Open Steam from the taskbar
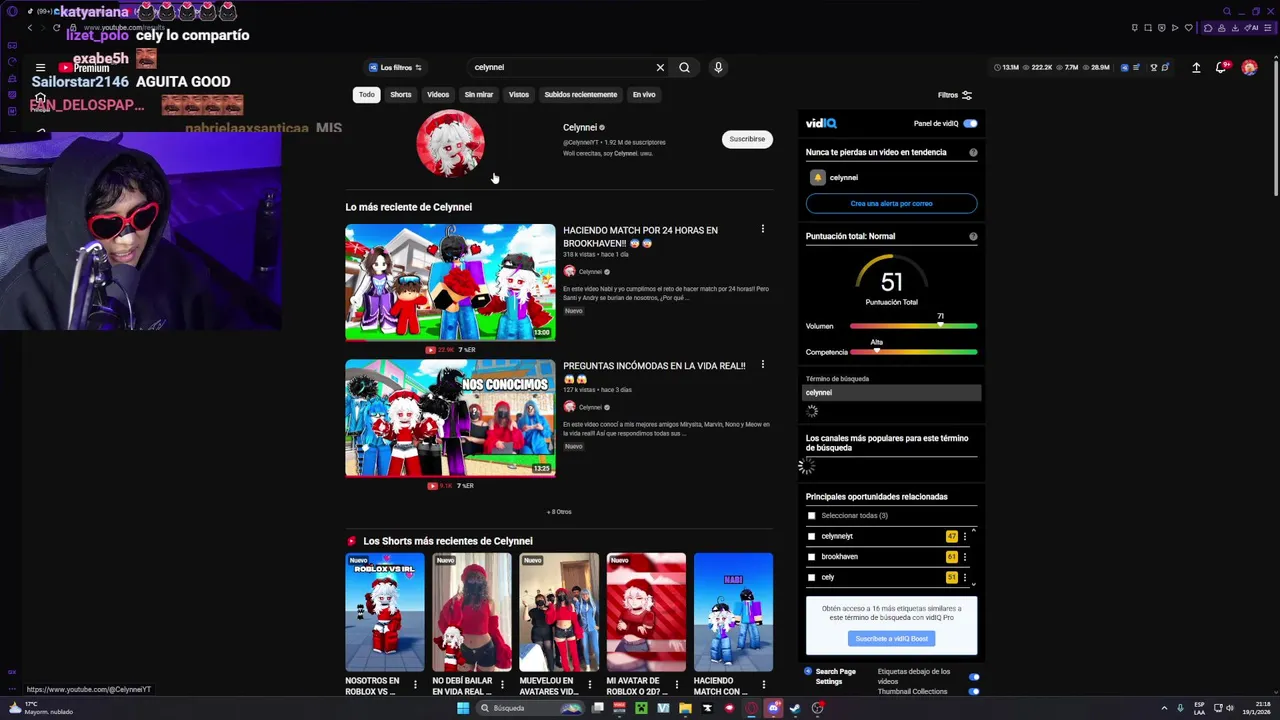This screenshot has height=720, width=1280. 795,708
